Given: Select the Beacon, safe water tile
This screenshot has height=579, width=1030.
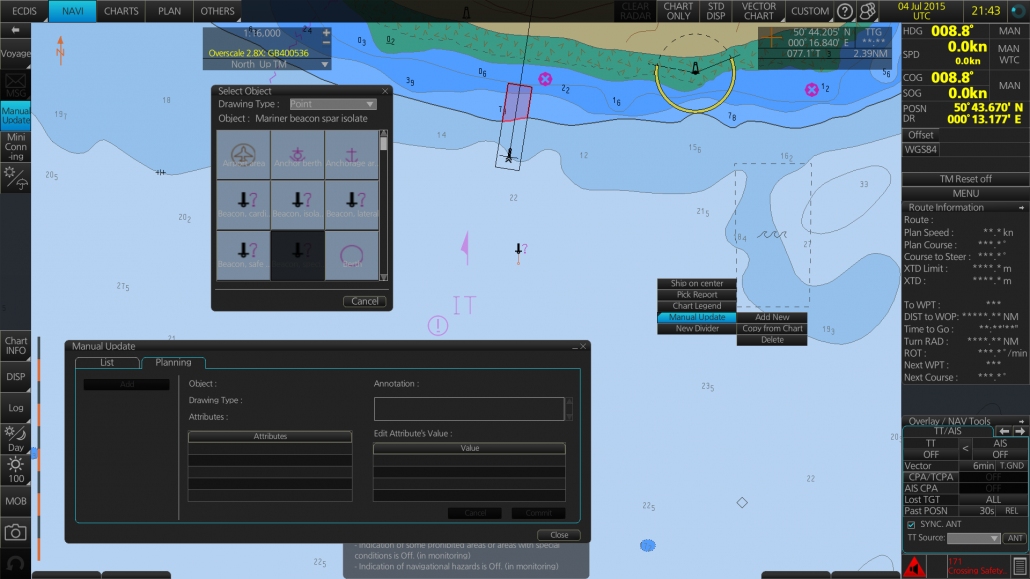Looking at the screenshot, I should pyautogui.click(x=243, y=256).
